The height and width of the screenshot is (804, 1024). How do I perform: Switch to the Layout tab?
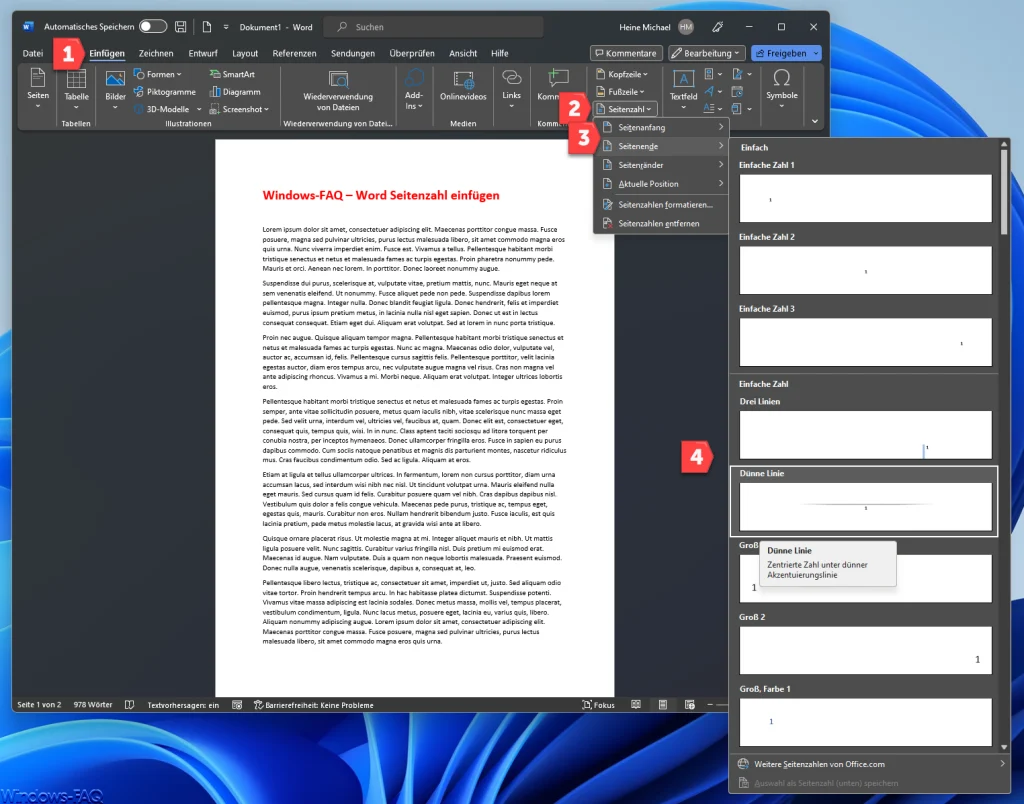tap(245, 54)
